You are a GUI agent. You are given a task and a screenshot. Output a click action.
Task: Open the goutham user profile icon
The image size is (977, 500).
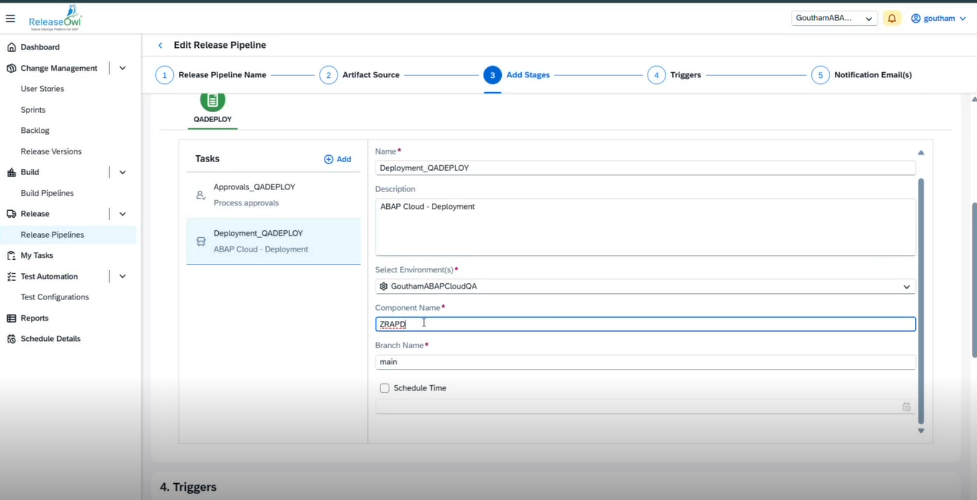915,18
